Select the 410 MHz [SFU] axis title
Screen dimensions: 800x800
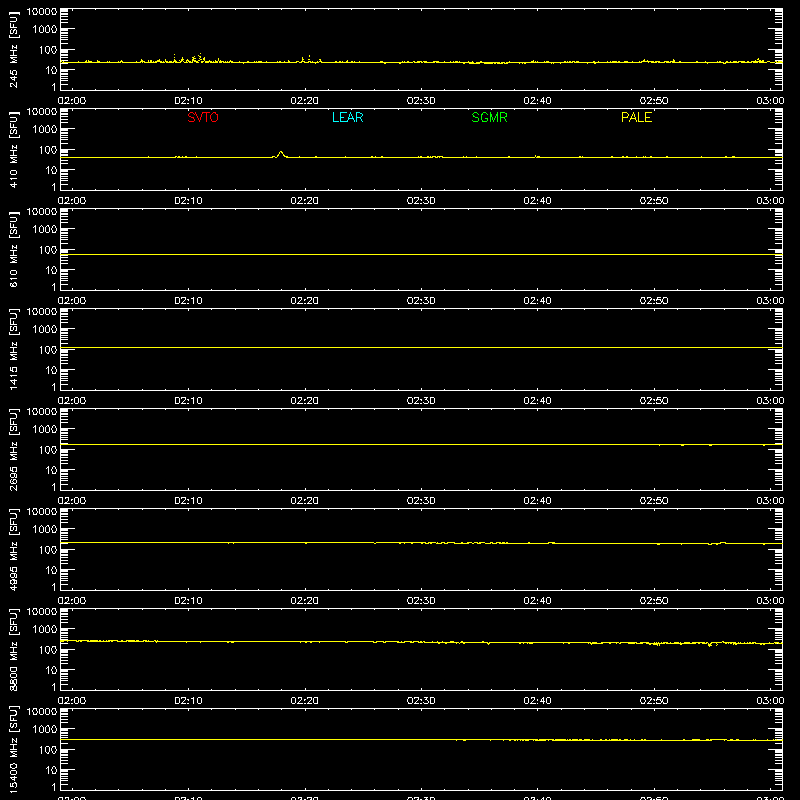click(13, 149)
